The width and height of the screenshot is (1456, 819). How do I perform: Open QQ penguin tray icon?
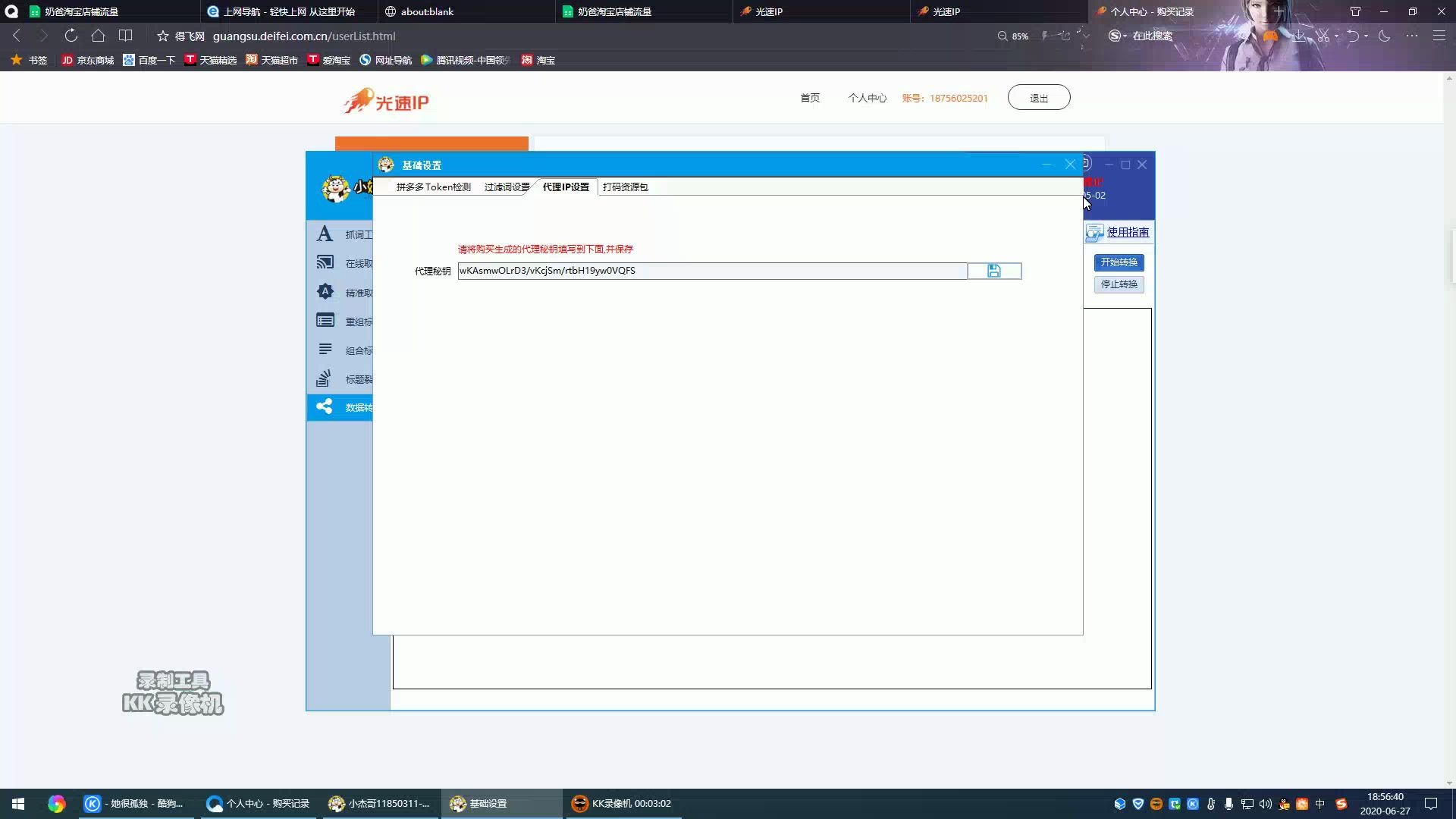click(x=1284, y=804)
